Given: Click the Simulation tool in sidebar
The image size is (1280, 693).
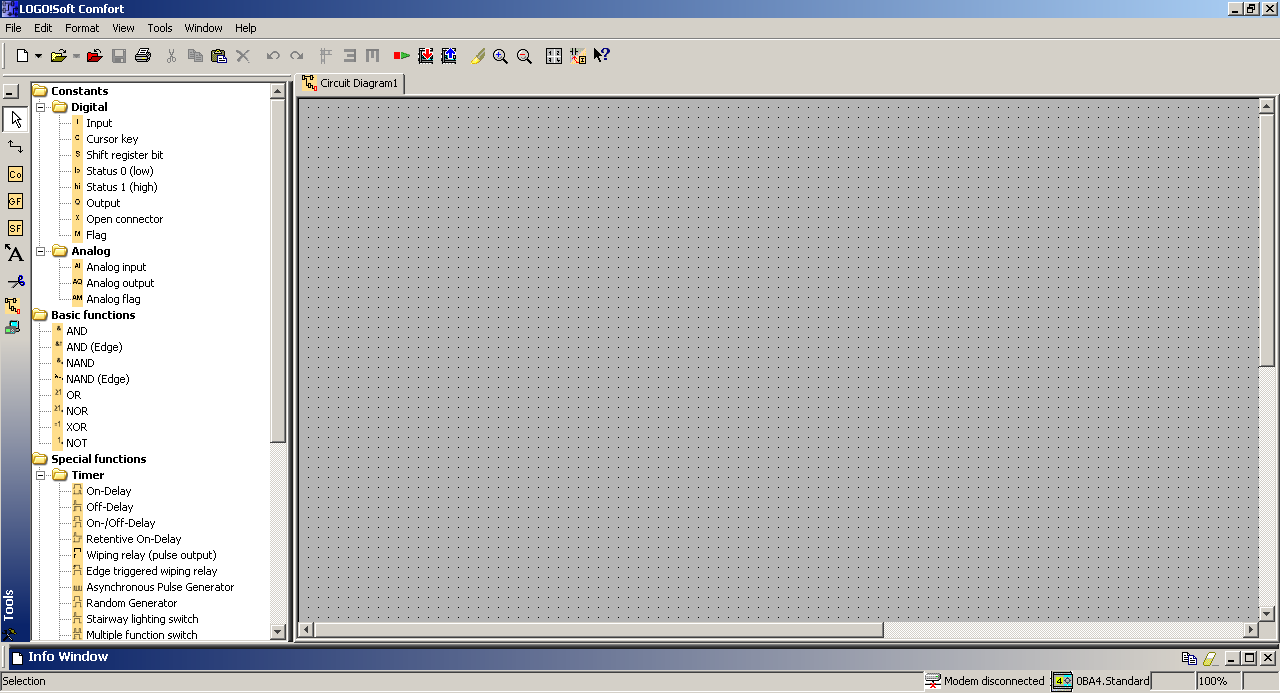Looking at the screenshot, I should tap(13, 305).
